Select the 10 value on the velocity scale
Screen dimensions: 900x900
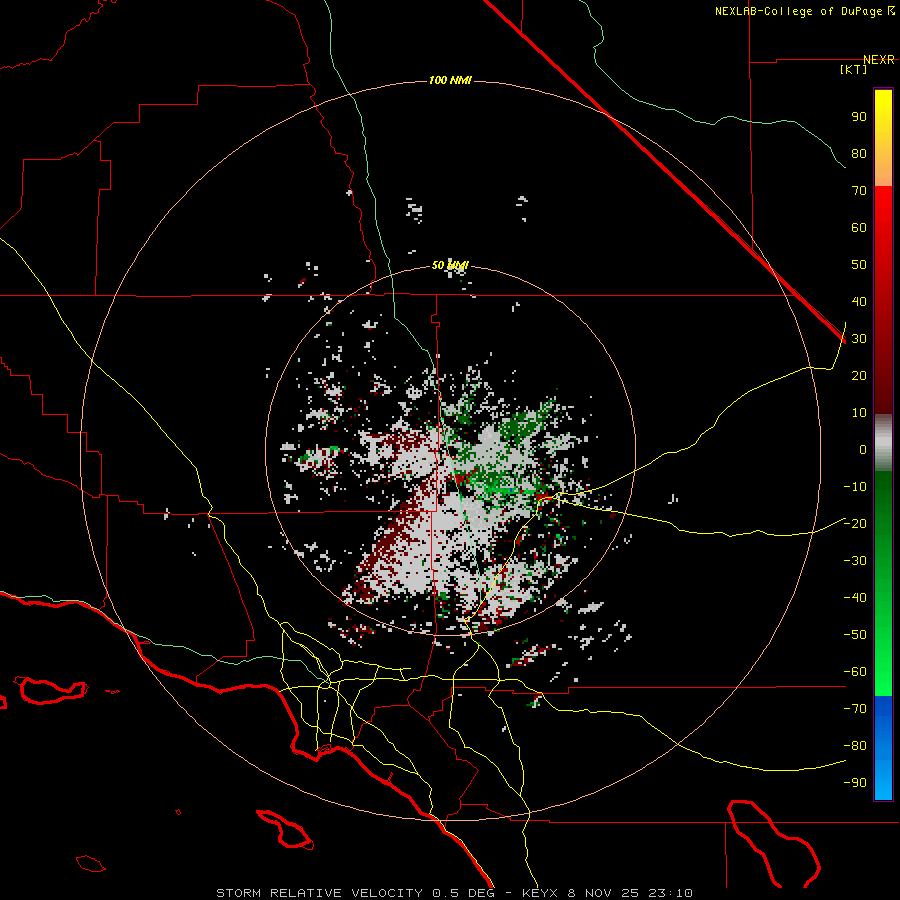(859, 413)
